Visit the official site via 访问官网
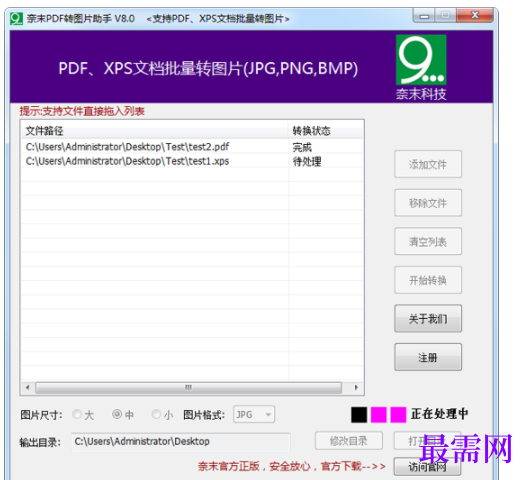 coord(427,467)
